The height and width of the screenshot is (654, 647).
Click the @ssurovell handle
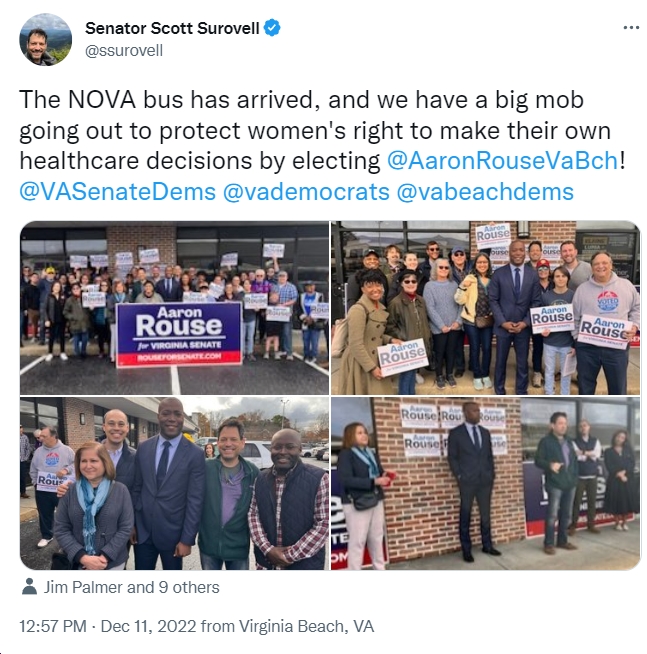(124, 50)
